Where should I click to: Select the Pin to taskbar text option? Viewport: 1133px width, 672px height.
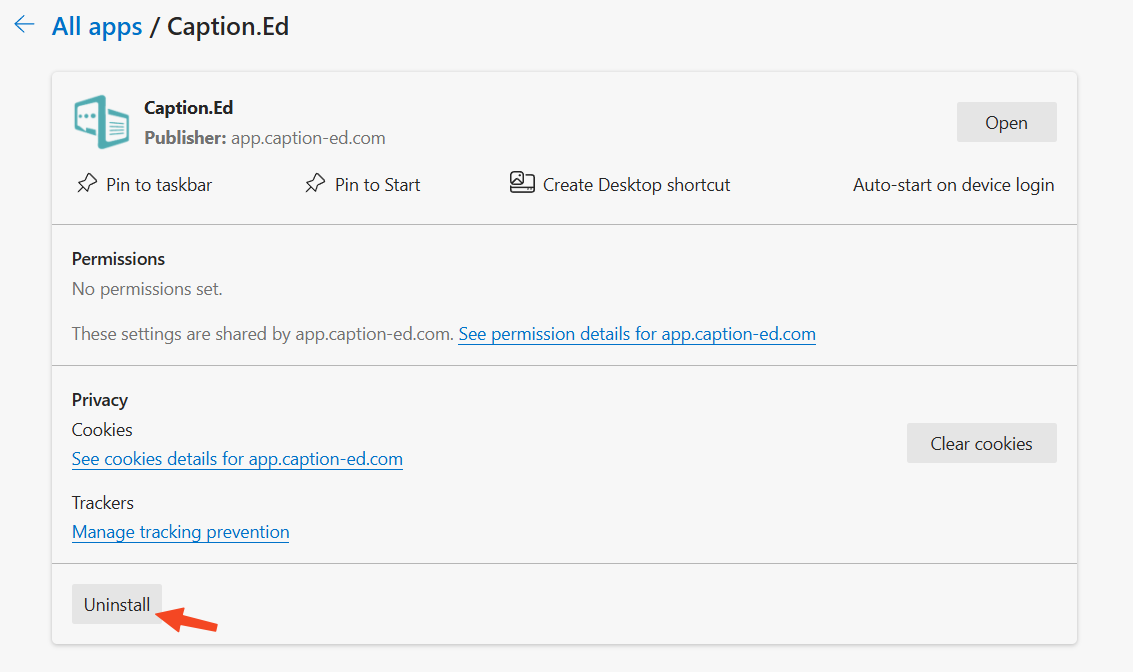pos(159,185)
